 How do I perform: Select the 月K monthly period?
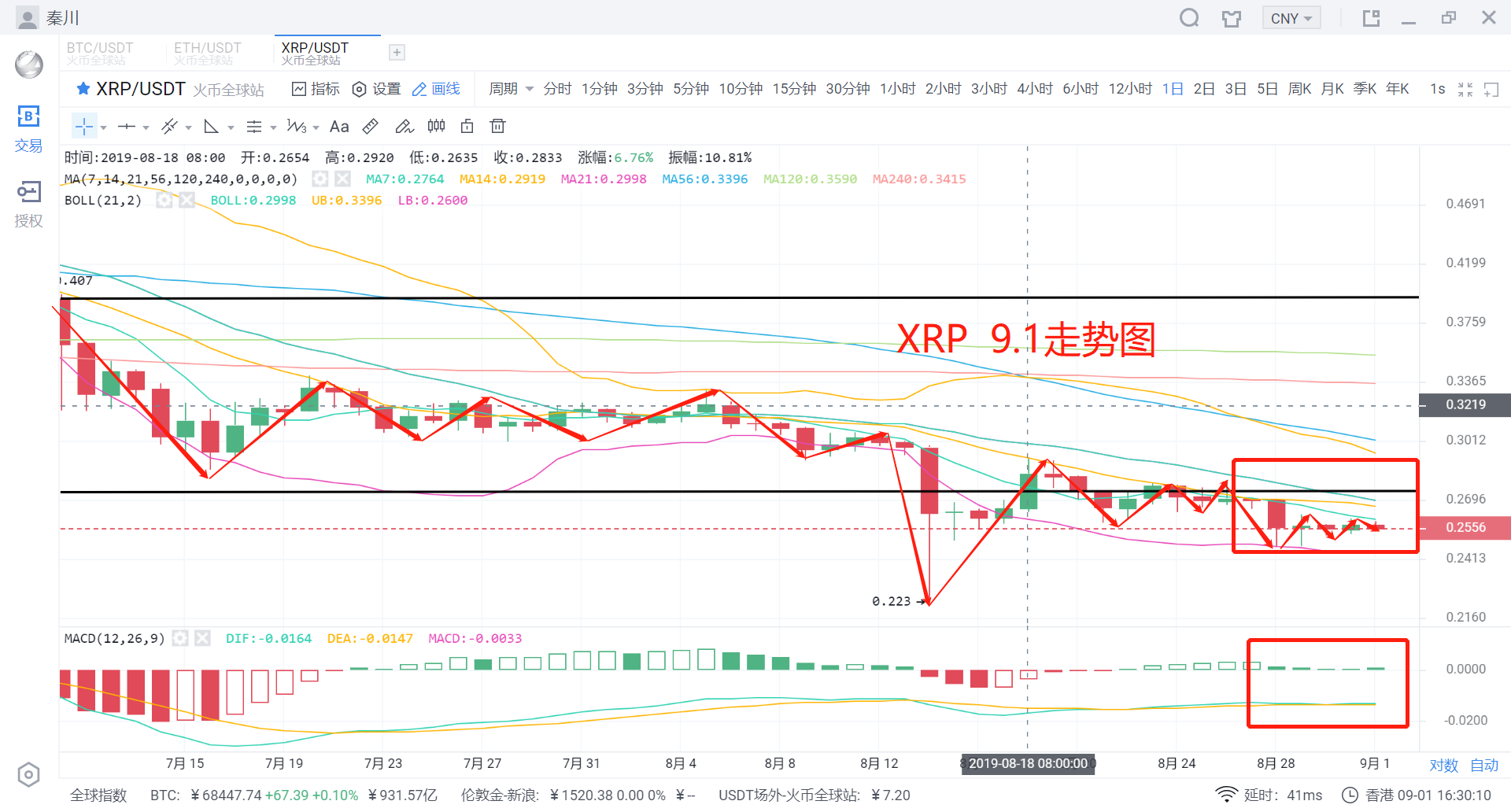[1332, 89]
